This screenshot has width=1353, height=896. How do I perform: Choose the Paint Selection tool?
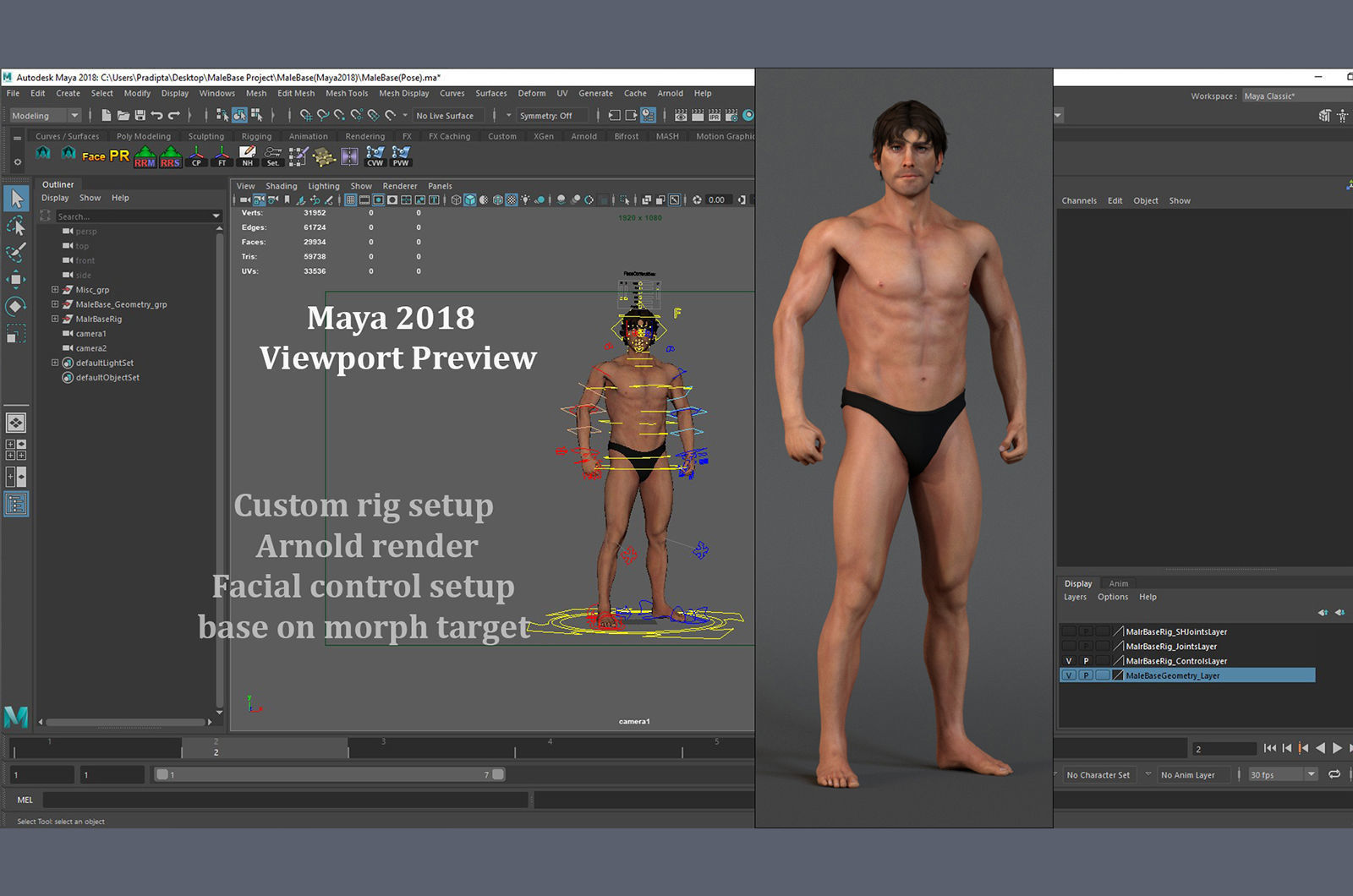pyautogui.click(x=16, y=253)
